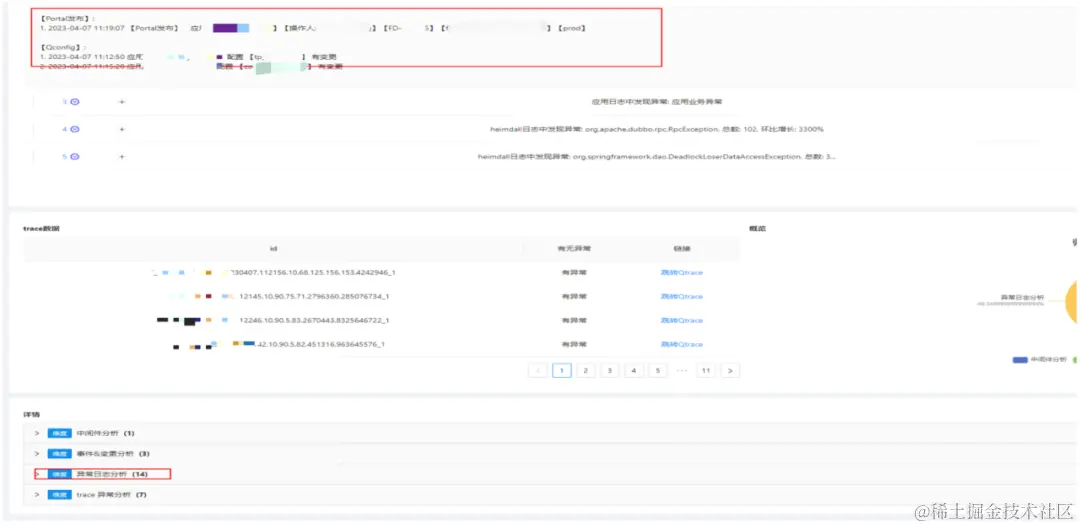Select page 1 in trace pagination
The height and width of the screenshot is (528, 1080).
(x=562, y=370)
